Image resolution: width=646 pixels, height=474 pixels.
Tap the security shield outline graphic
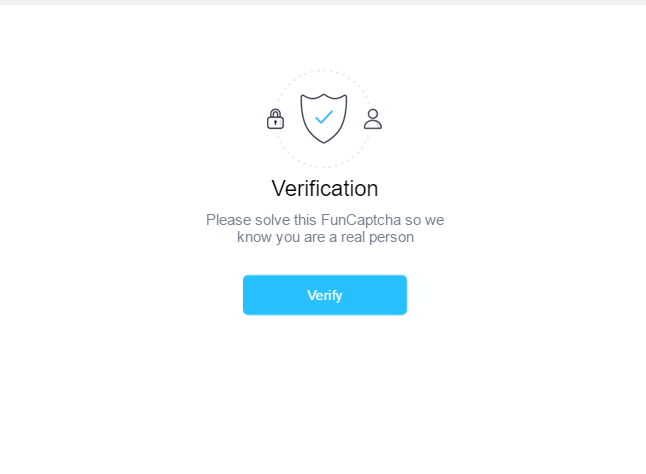pos(324,119)
